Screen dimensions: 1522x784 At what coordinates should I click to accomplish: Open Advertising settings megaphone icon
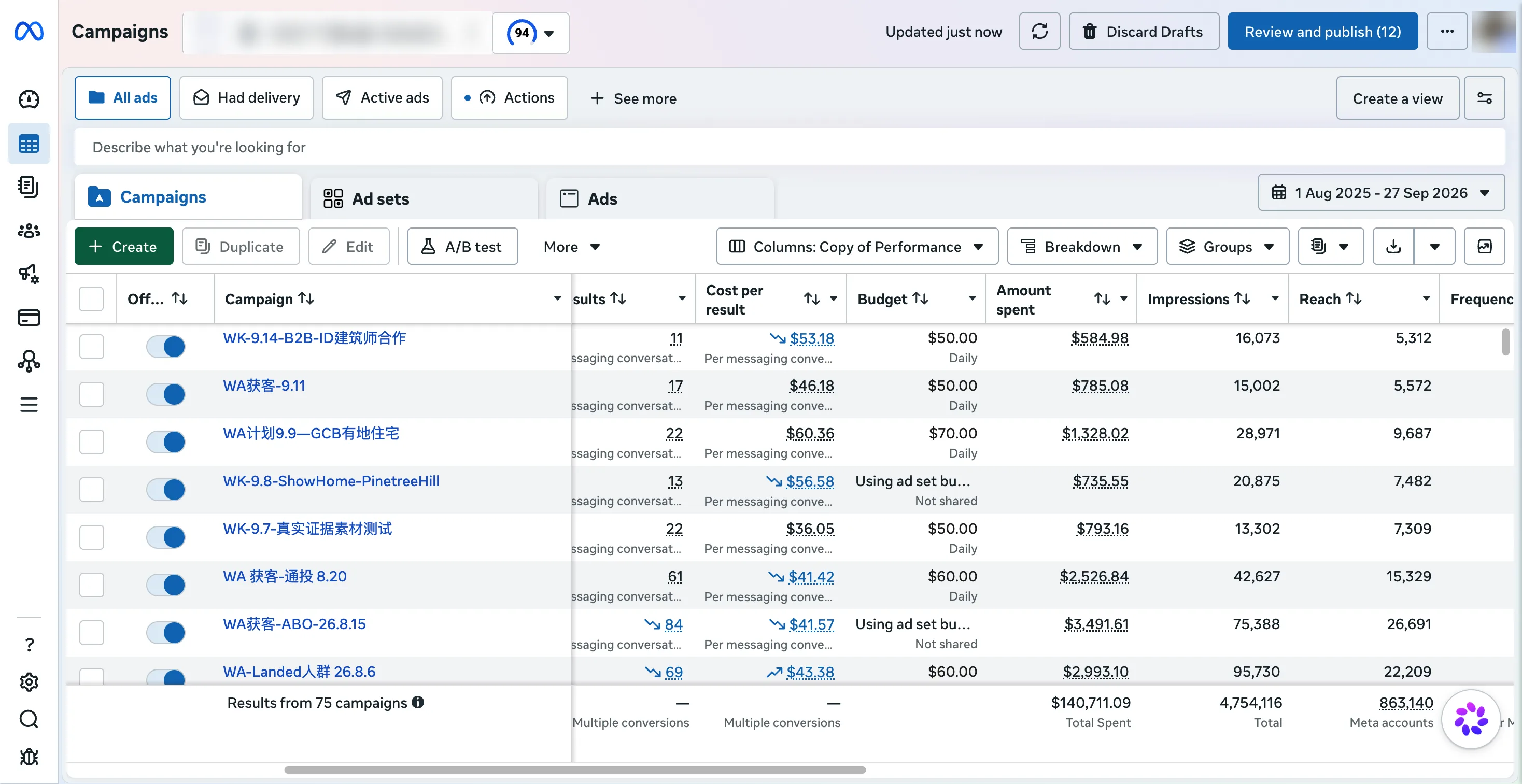coord(29,274)
